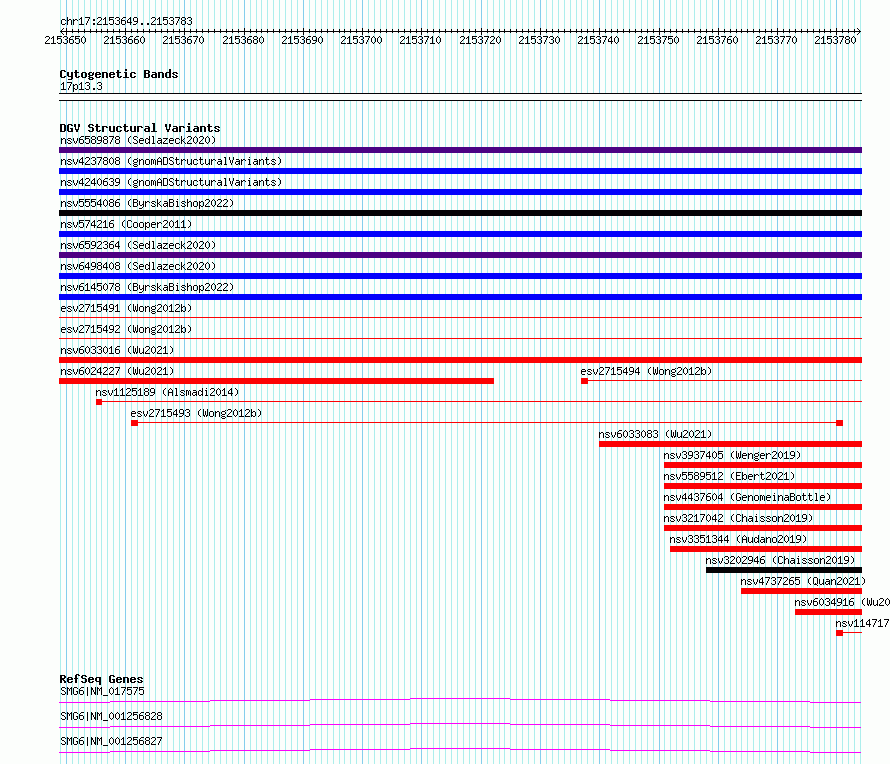The width and height of the screenshot is (890, 764).
Task: Open variant nsv3937405 (Wenger2019) label
Action: click(x=732, y=455)
